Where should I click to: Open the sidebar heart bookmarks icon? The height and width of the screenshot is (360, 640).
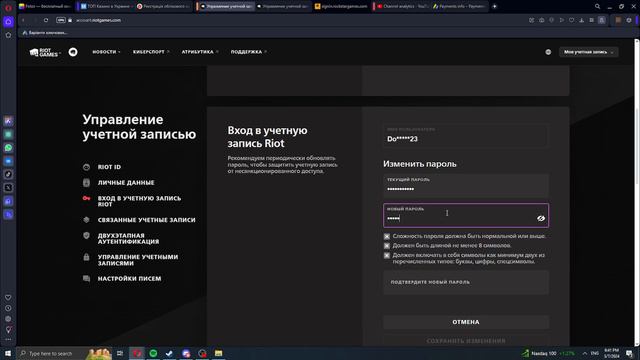[x=8, y=298]
